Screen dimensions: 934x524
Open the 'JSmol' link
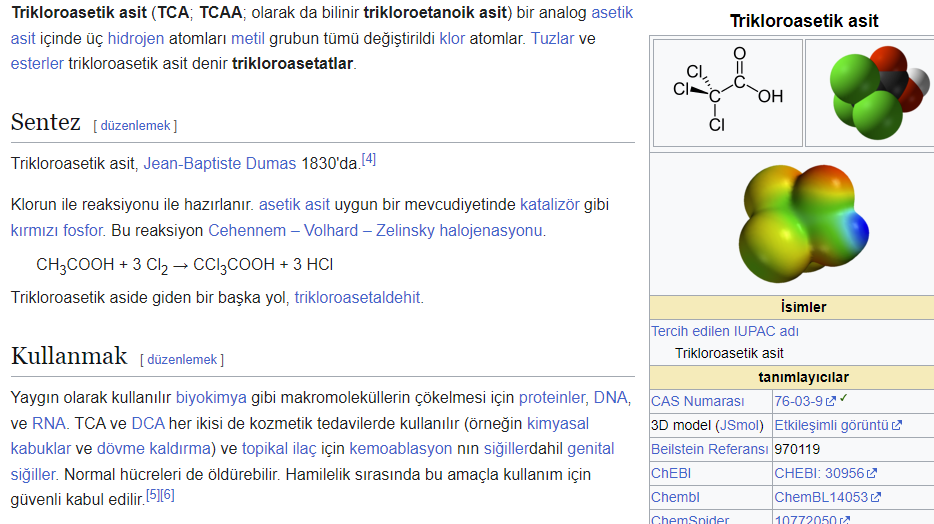pyautogui.click(x=739, y=425)
